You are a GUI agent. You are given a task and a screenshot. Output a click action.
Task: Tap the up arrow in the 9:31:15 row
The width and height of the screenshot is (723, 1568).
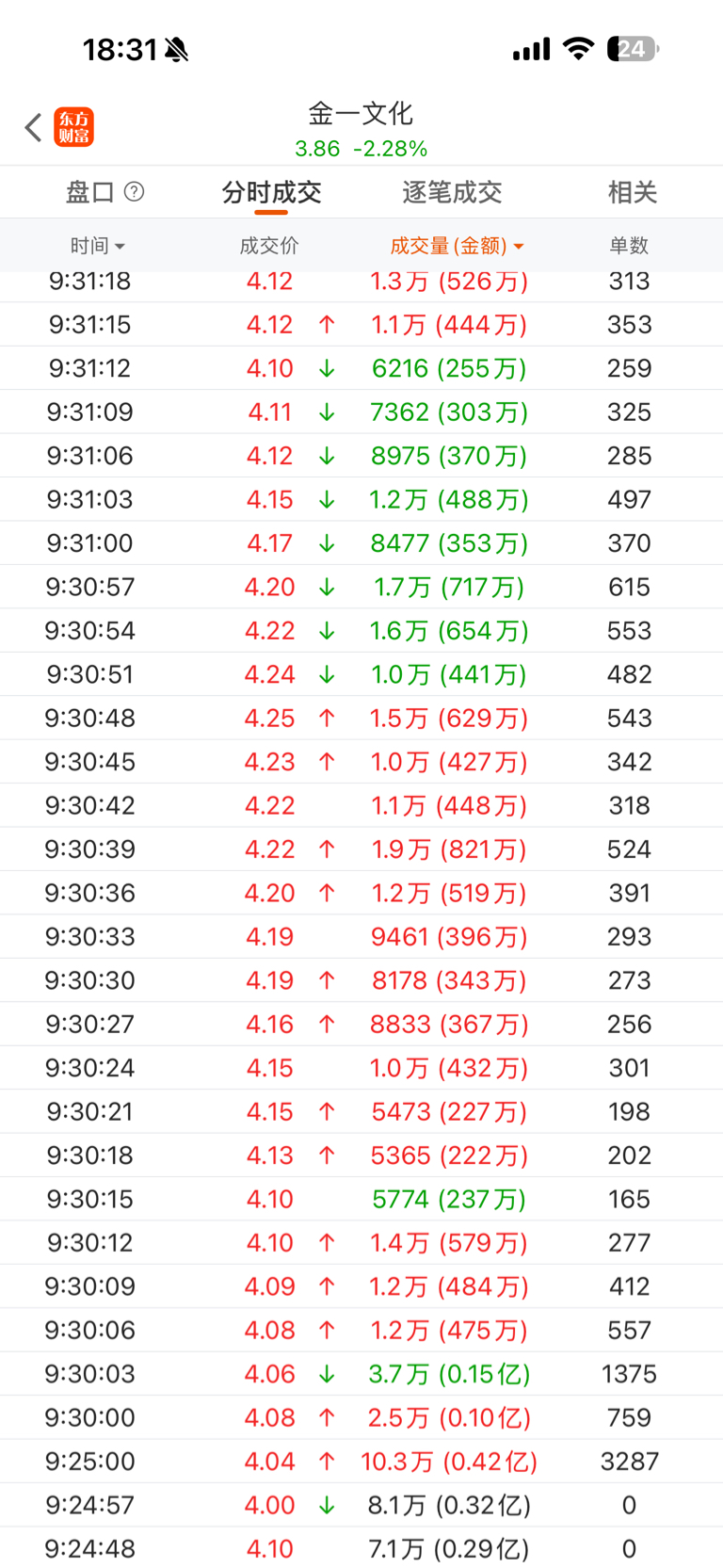[x=327, y=325]
